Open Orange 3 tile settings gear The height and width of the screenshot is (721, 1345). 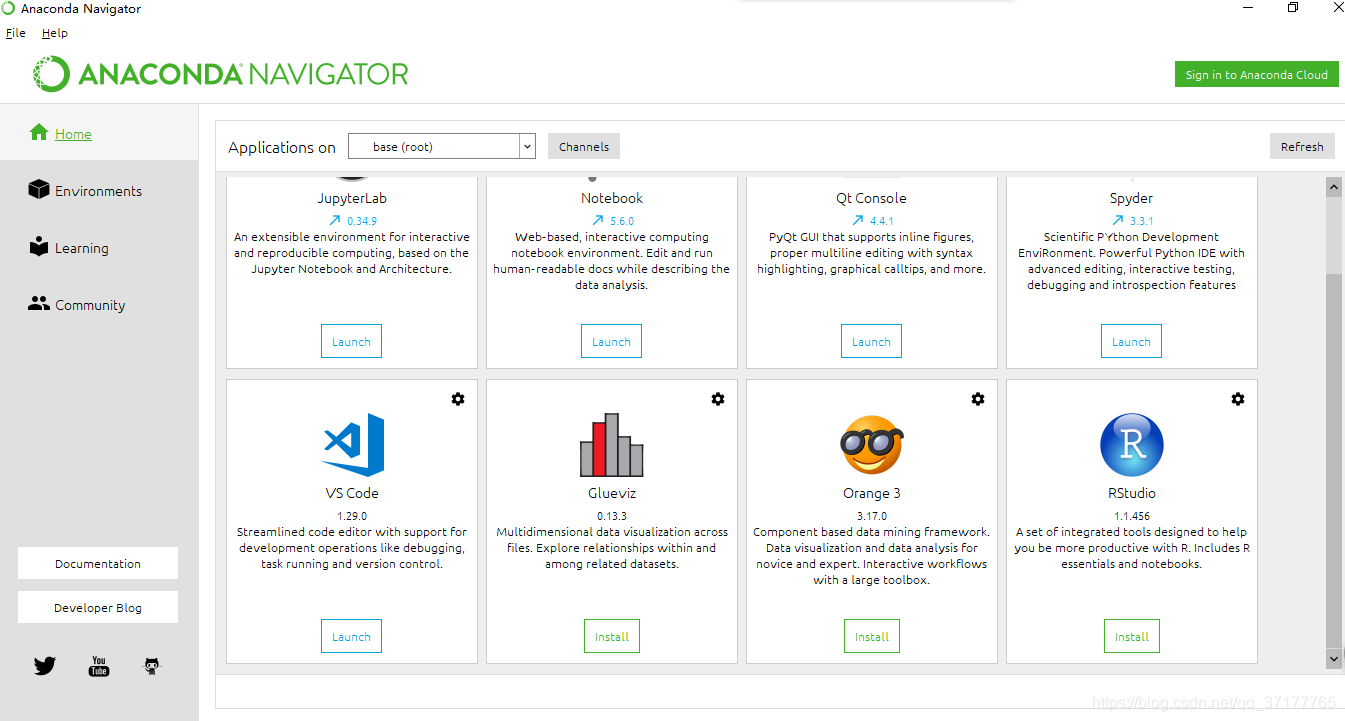[x=978, y=399]
